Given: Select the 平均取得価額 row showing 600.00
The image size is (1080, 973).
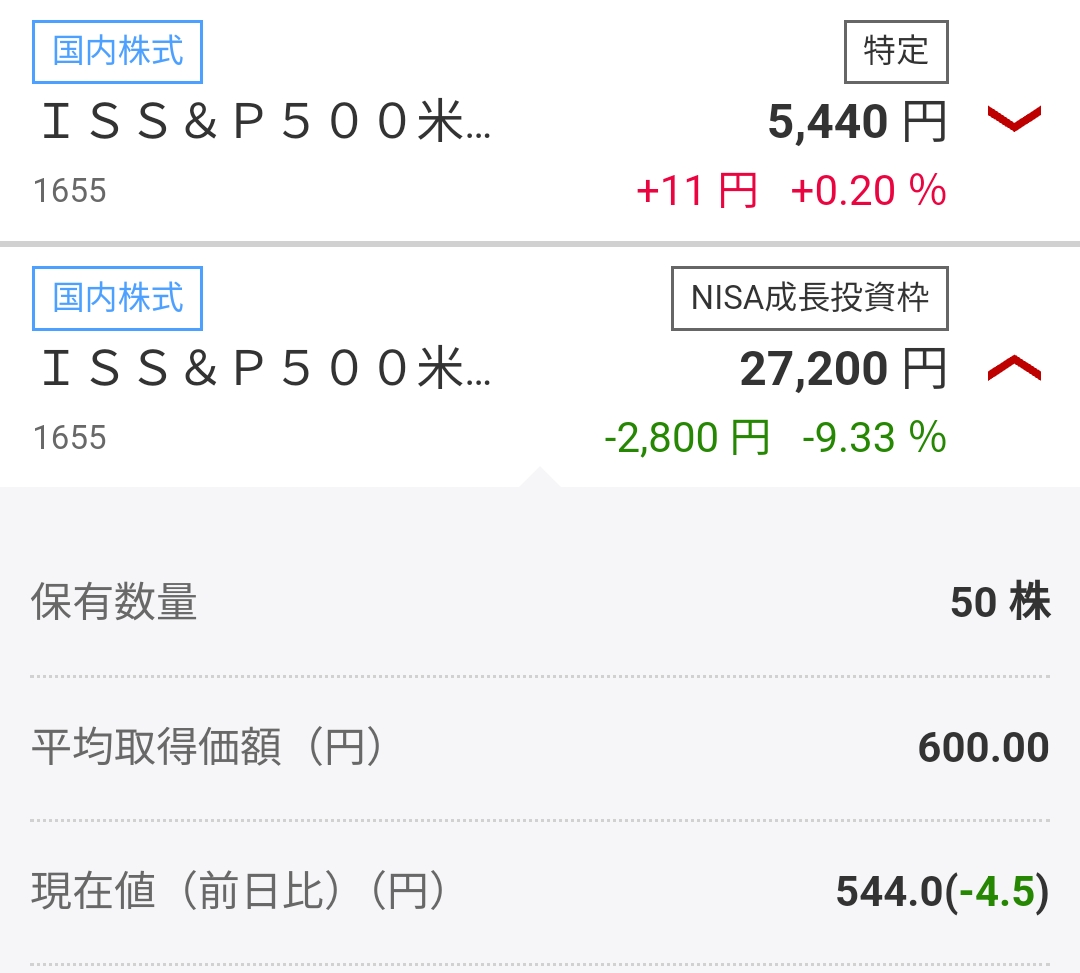Looking at the screenshot, I should pos(540,748).
